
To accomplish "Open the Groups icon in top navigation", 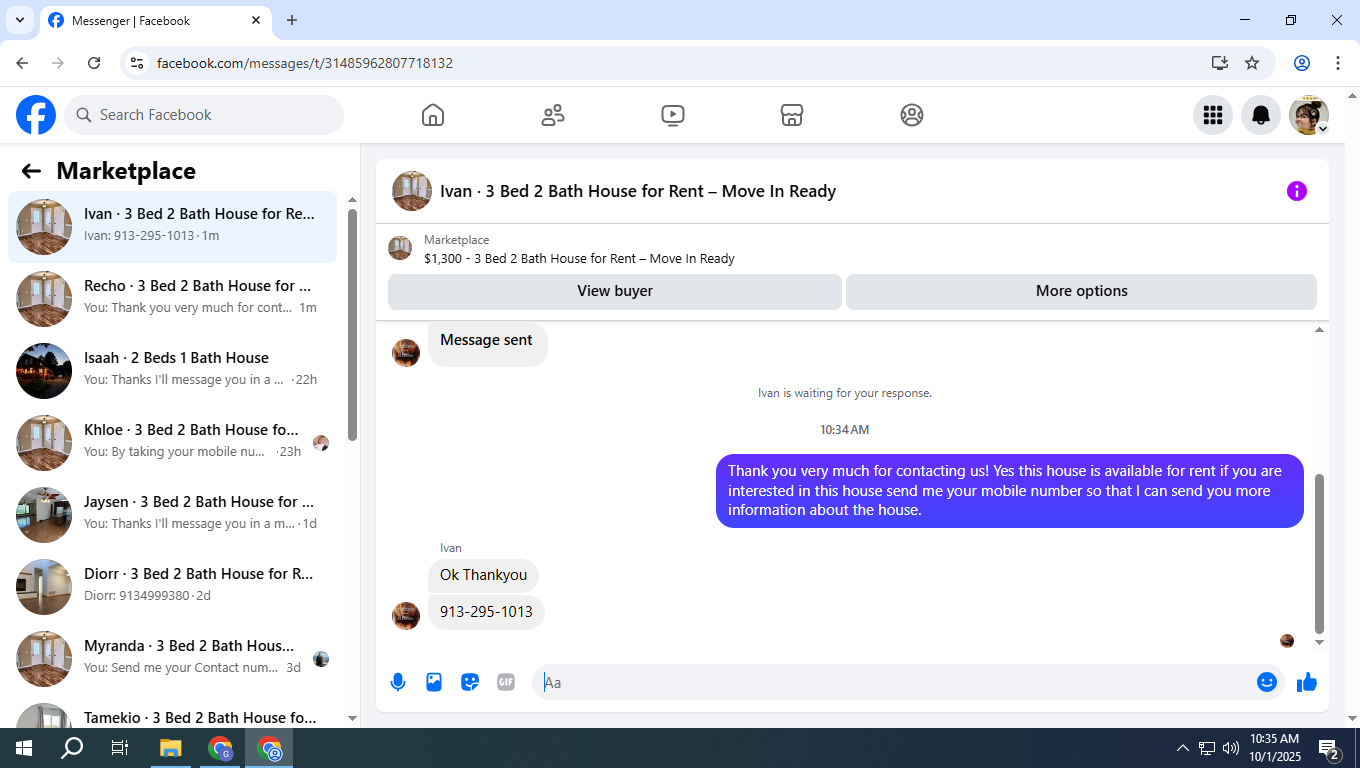I will [x=912, y=115].
